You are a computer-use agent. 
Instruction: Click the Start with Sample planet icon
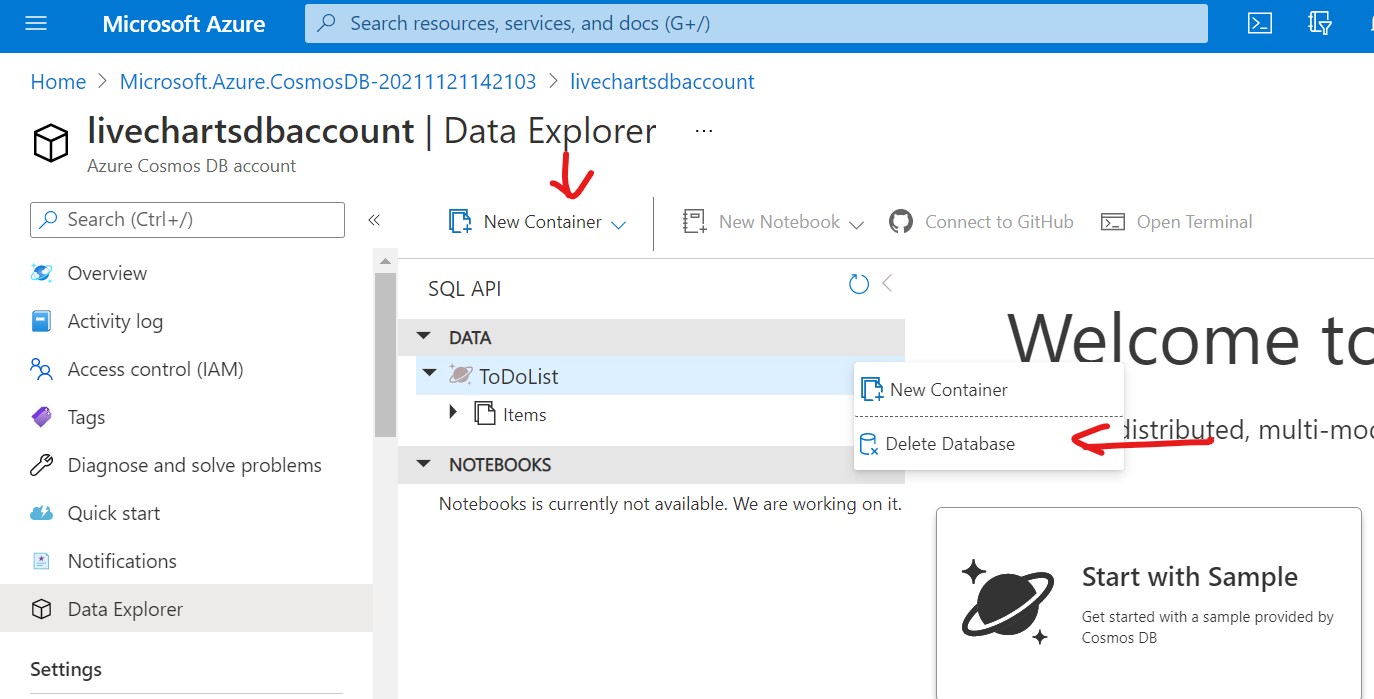coord(1007,600)
